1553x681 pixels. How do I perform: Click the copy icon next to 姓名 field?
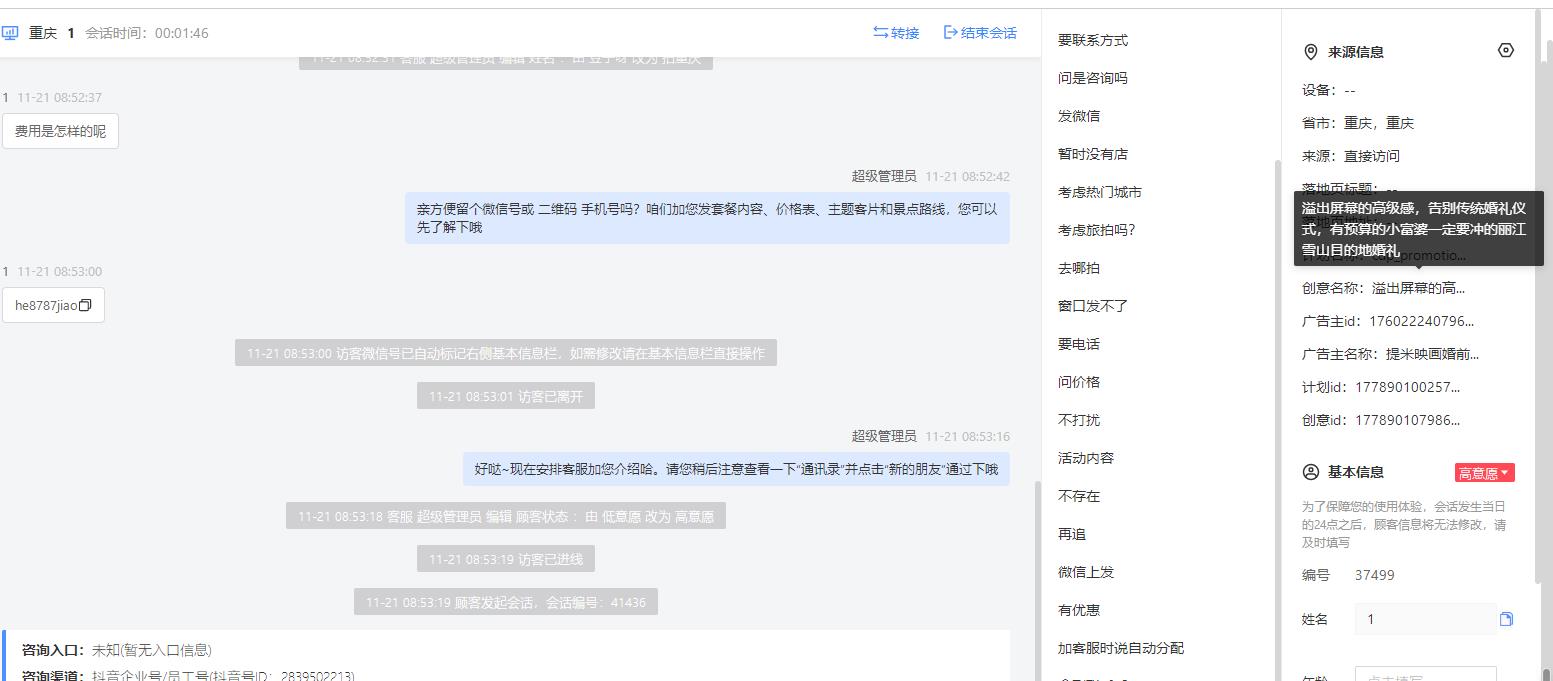coord(1506,619)
